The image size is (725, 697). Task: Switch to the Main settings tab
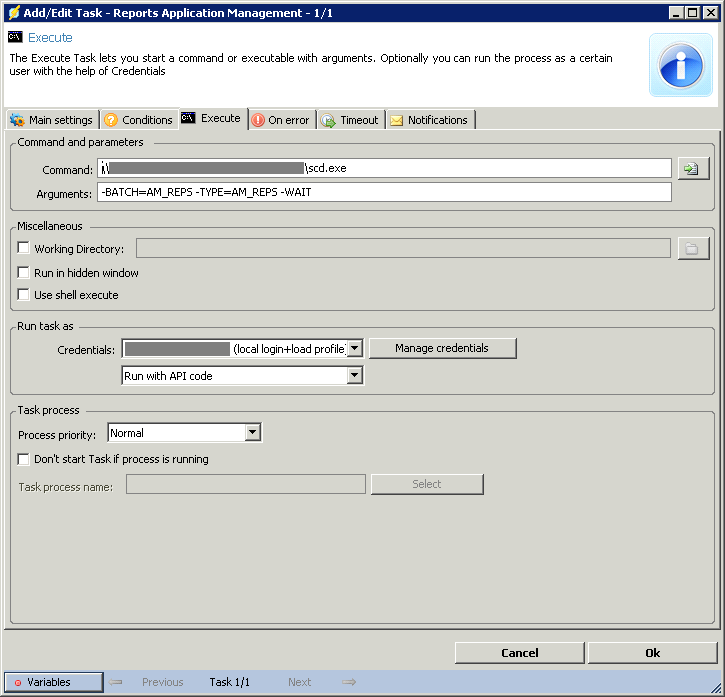point(51,120)
